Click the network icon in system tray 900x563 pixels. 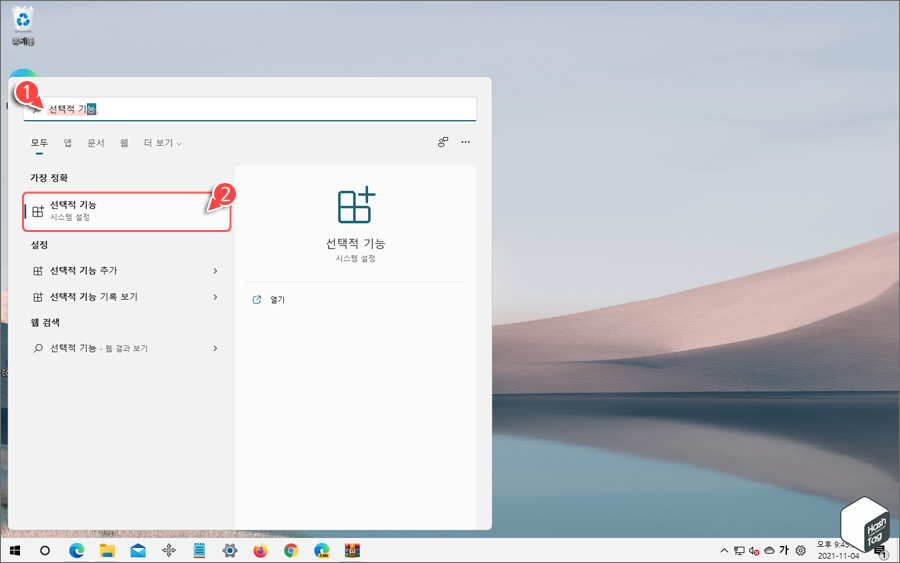739,551
